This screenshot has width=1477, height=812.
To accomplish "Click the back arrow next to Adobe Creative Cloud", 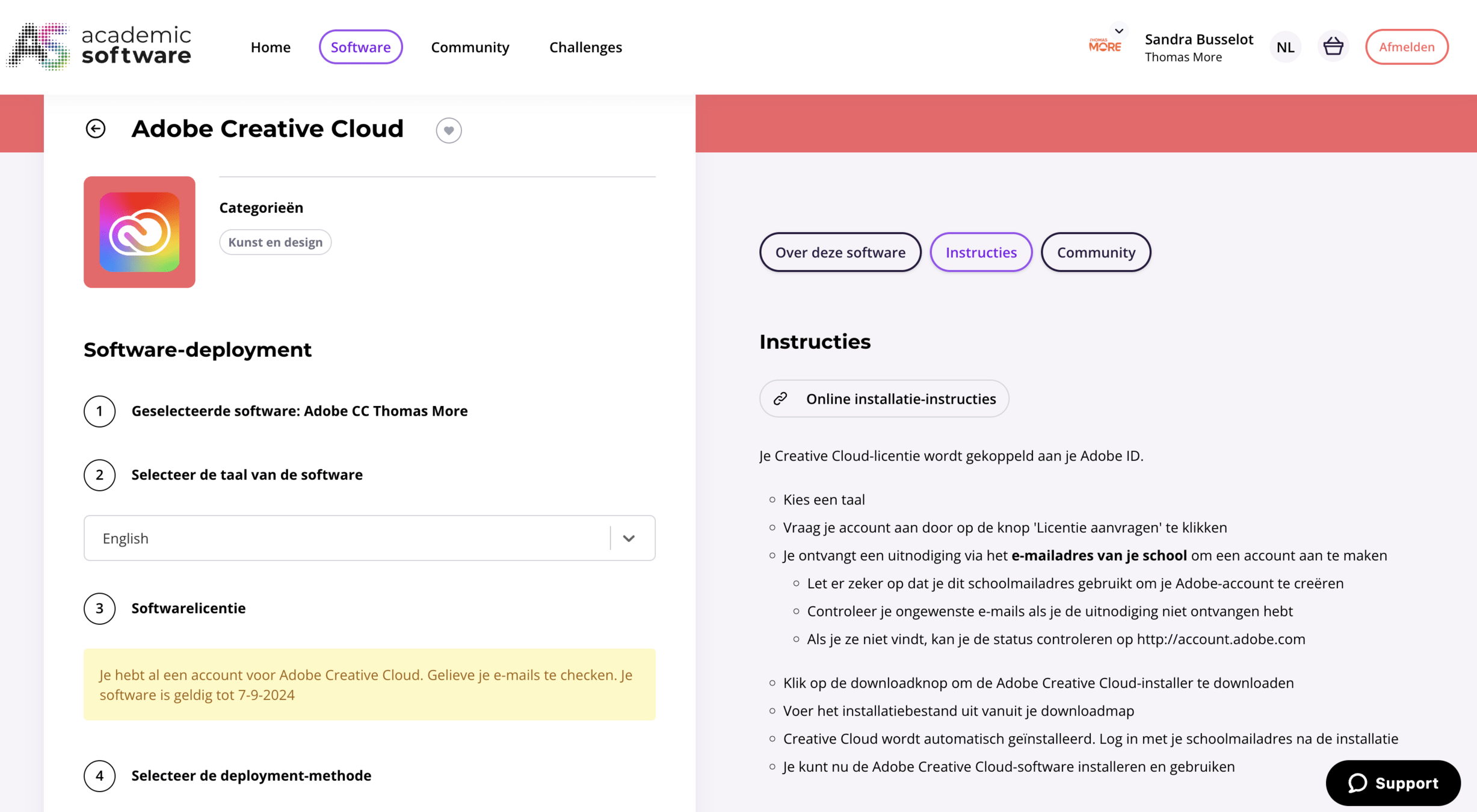I will pos(96,129).
